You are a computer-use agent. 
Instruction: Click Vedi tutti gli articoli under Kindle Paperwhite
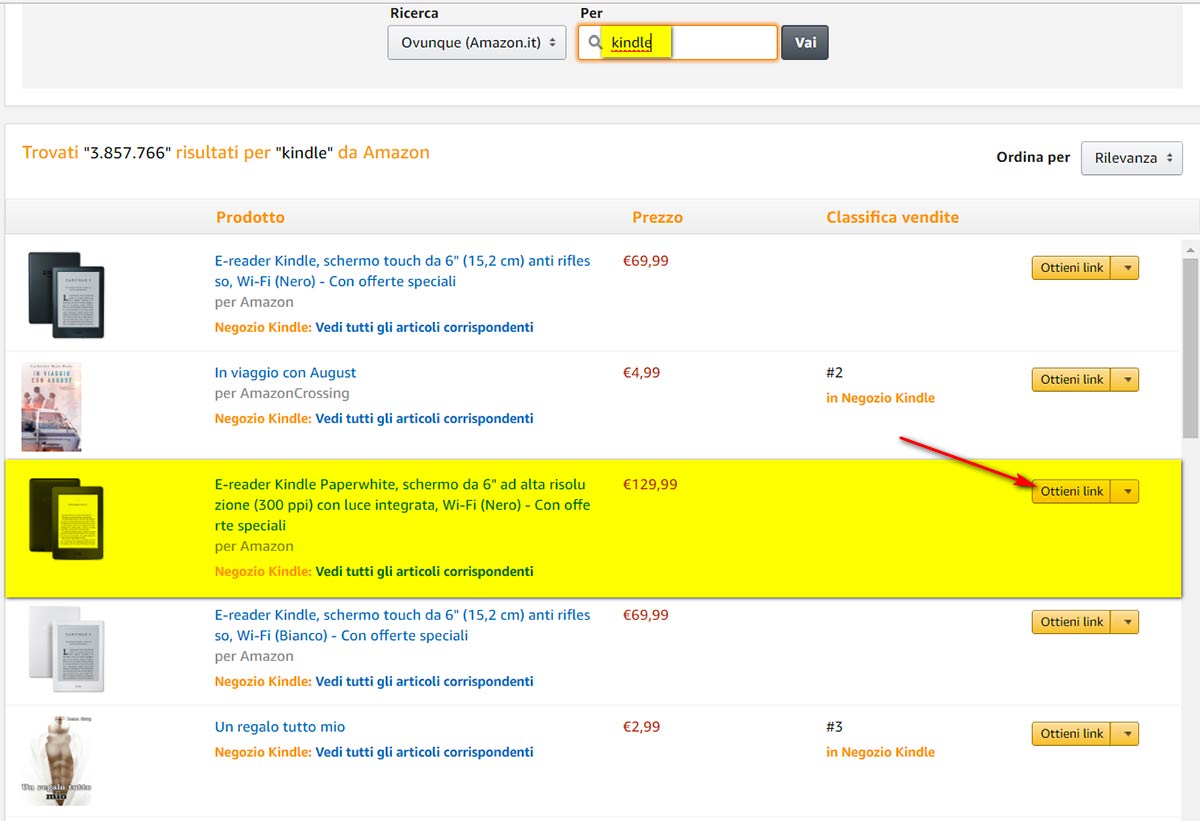[424, 572]
